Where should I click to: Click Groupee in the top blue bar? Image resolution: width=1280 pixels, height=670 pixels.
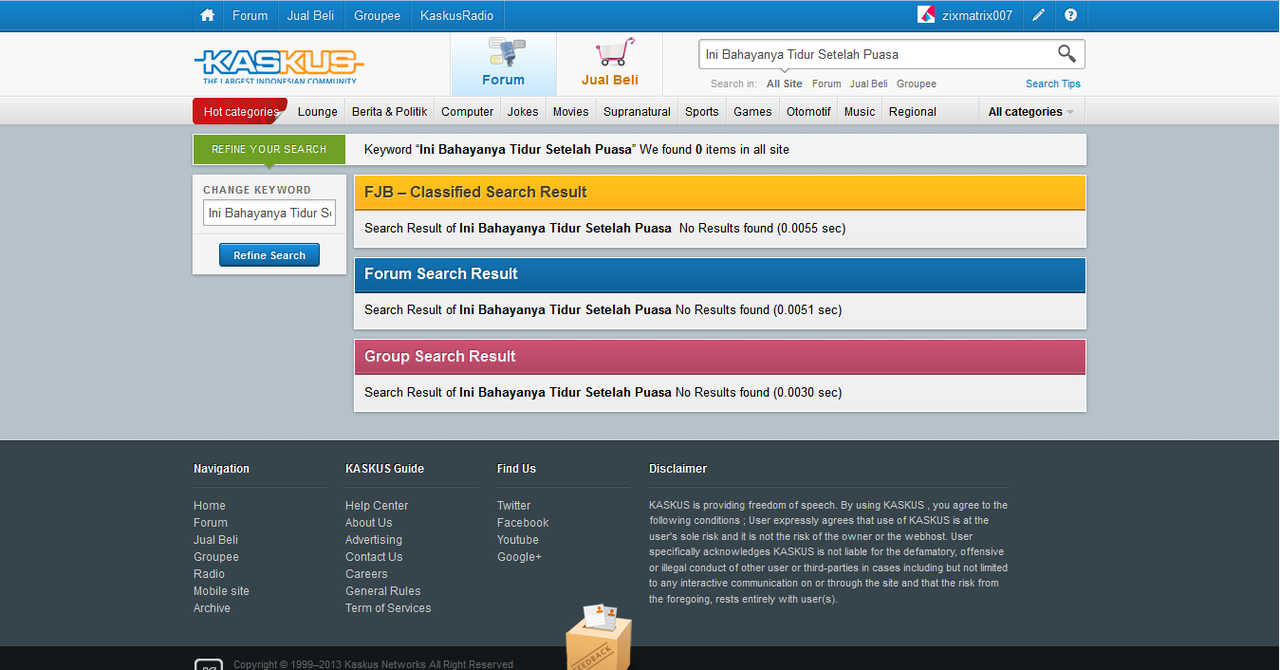click(x=377, y=15)
